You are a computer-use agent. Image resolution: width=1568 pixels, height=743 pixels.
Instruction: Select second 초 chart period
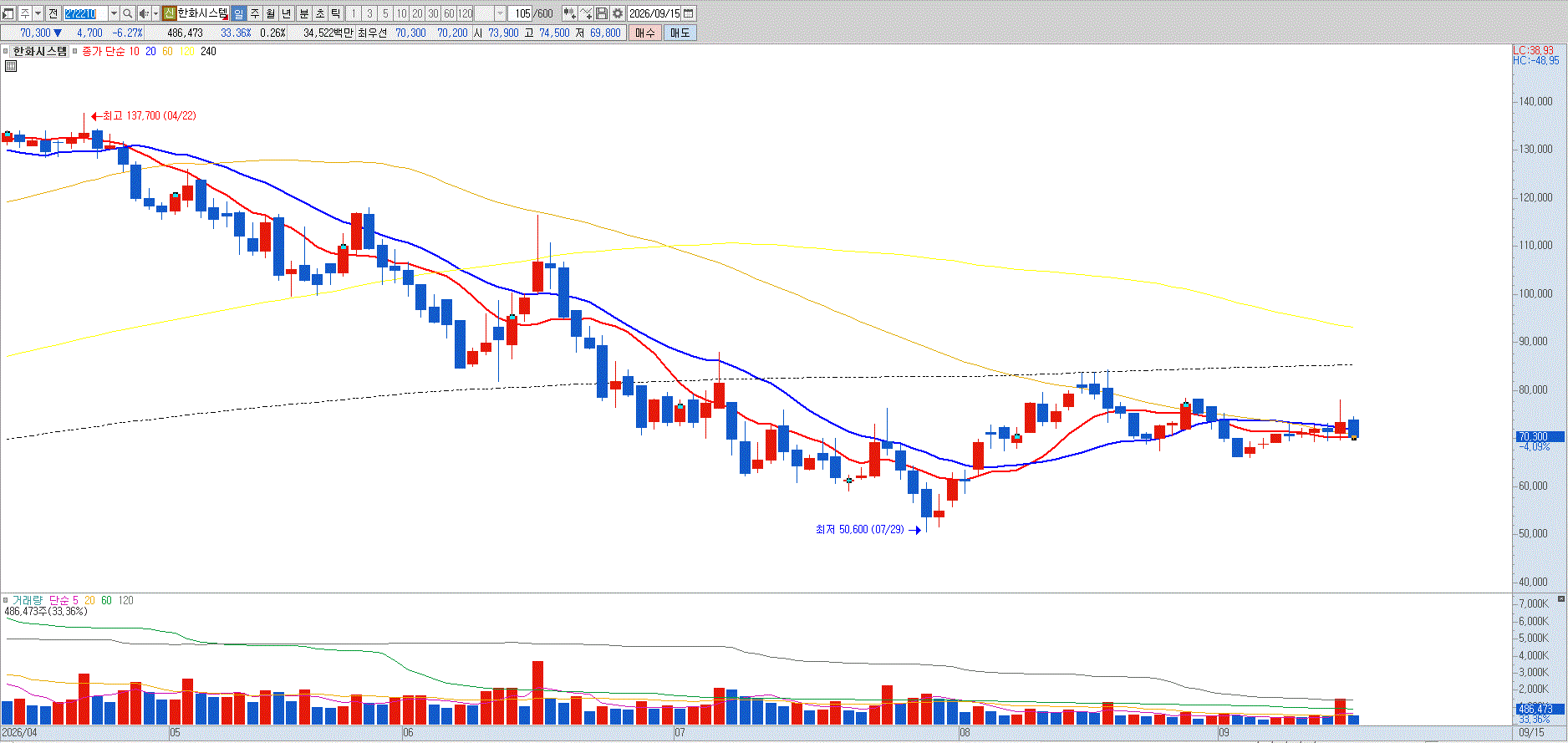pyautogui.click(x=319, y=13)
